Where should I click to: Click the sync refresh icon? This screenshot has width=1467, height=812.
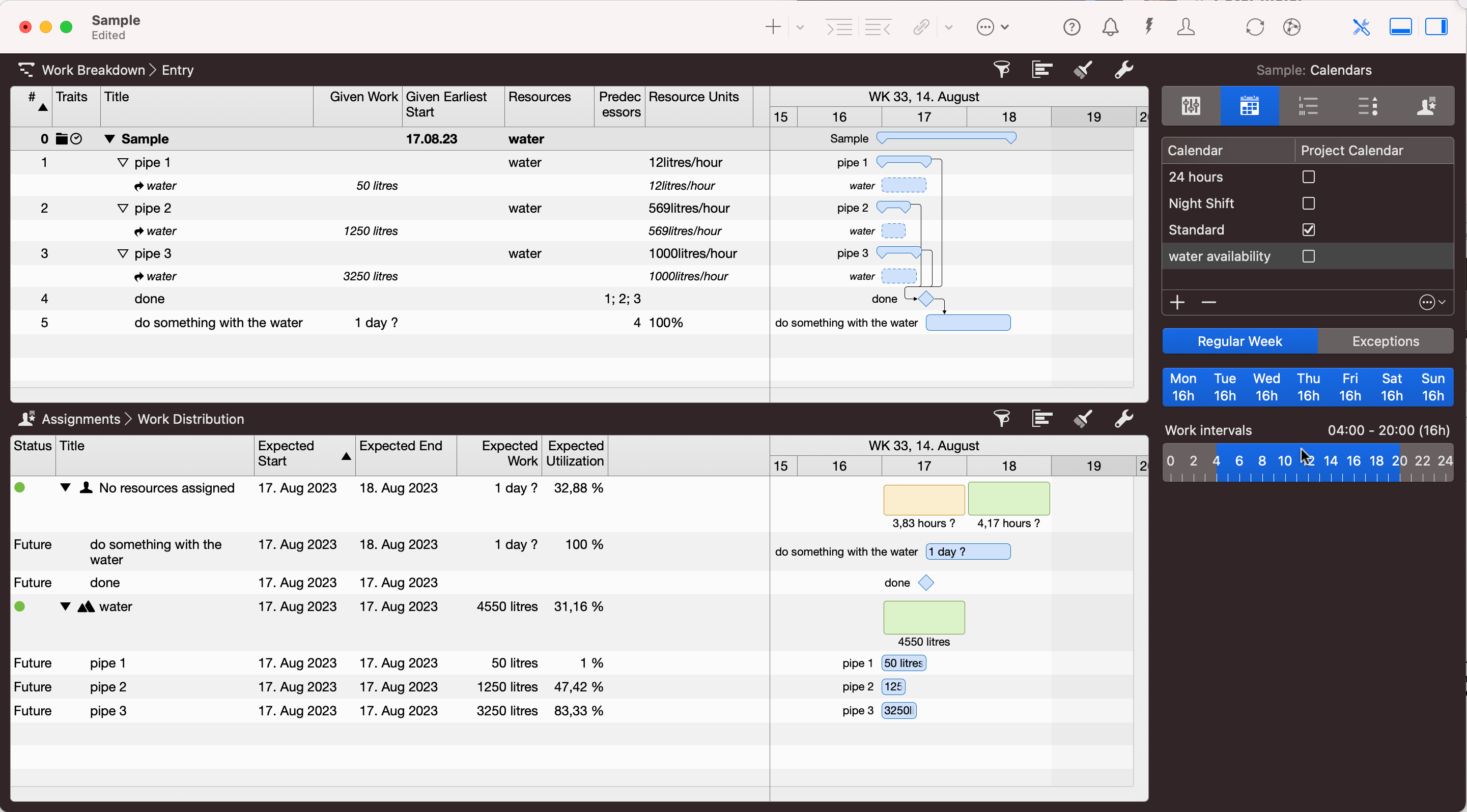(x=1255, y=27)
